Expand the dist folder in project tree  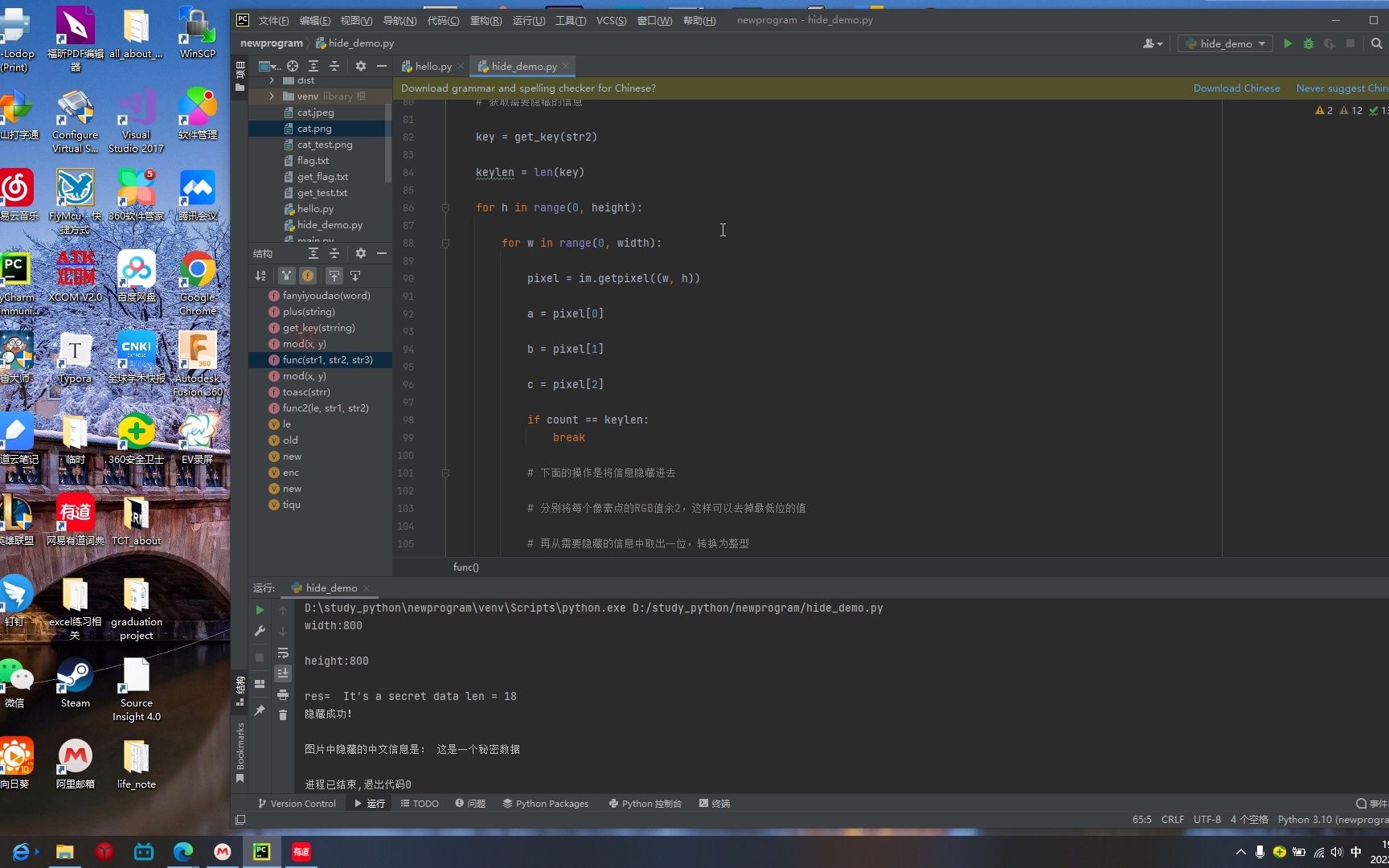coord(272,80)
